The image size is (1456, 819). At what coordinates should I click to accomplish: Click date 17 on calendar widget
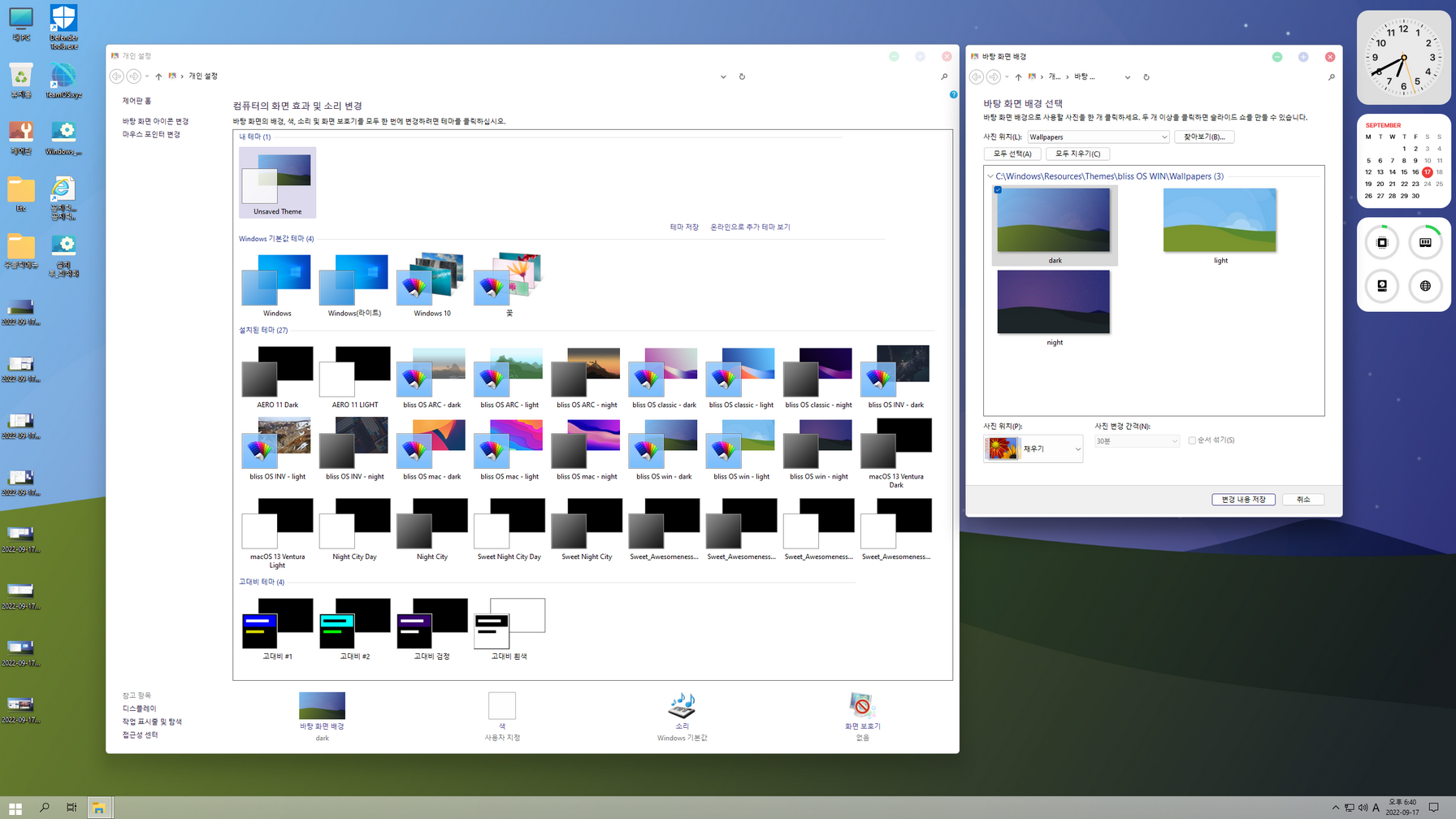pyautogui.click(x=1427, y=172)
